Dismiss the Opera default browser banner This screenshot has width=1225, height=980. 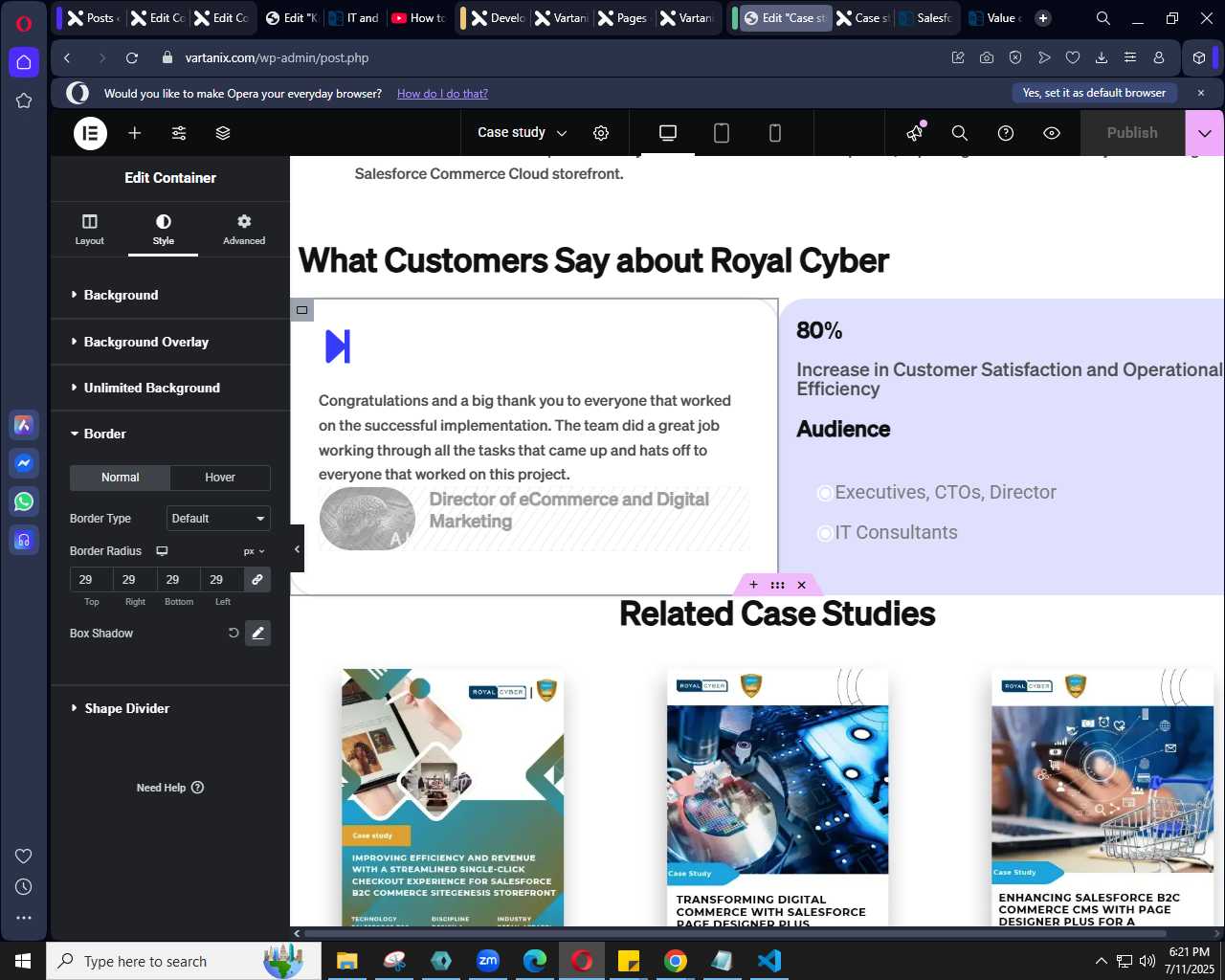coord(1201,93)
